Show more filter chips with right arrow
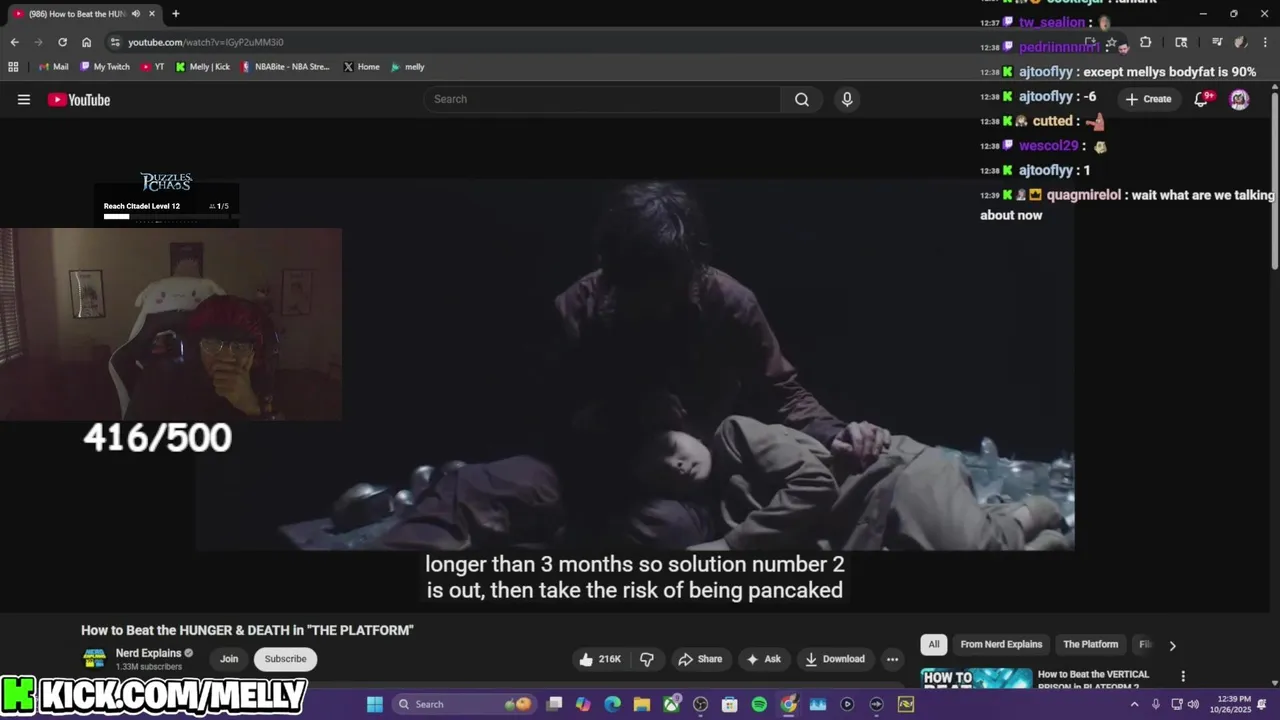 1172,645
